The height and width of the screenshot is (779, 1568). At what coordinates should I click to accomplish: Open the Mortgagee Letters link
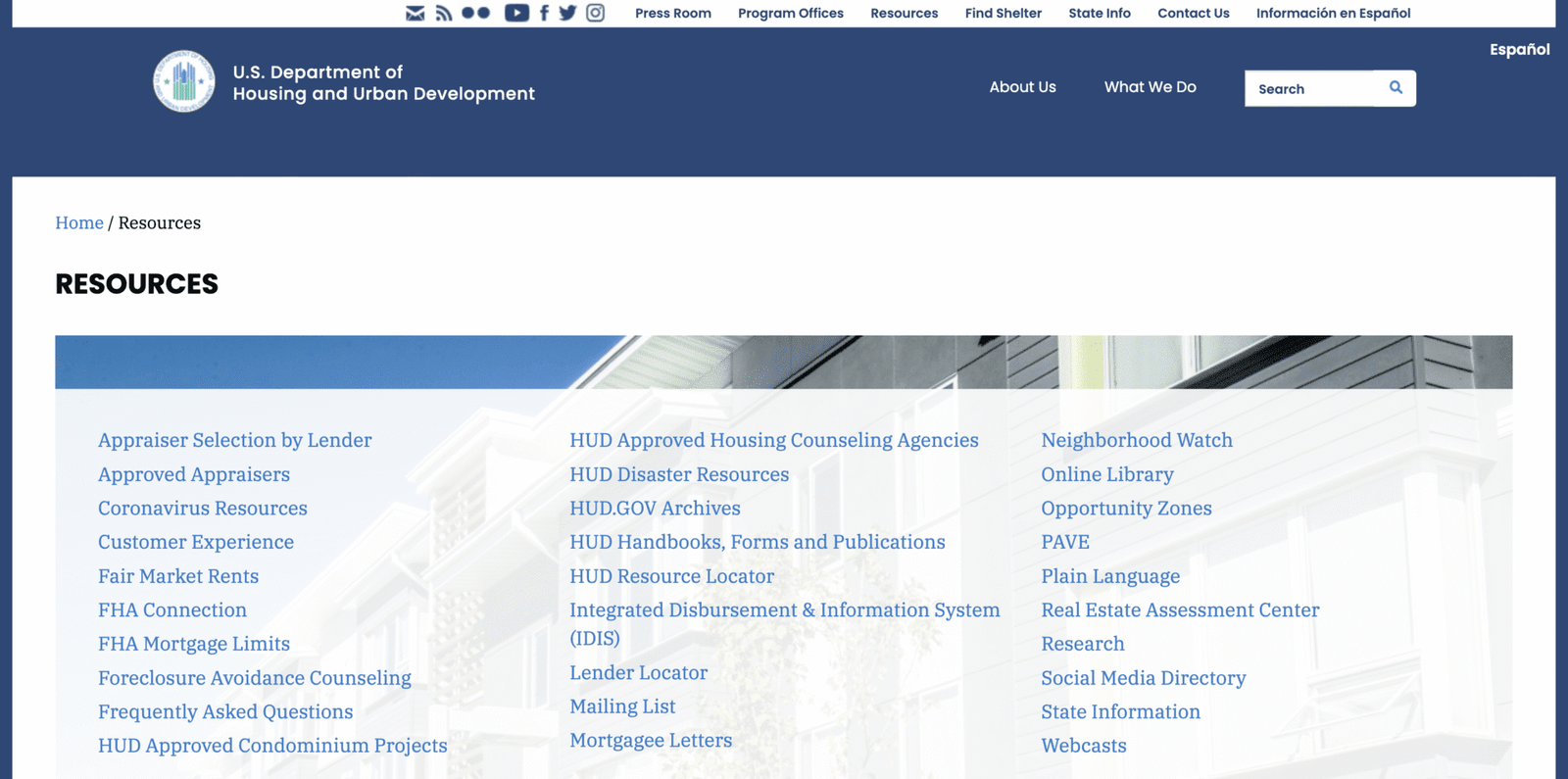tap(651, 740)
